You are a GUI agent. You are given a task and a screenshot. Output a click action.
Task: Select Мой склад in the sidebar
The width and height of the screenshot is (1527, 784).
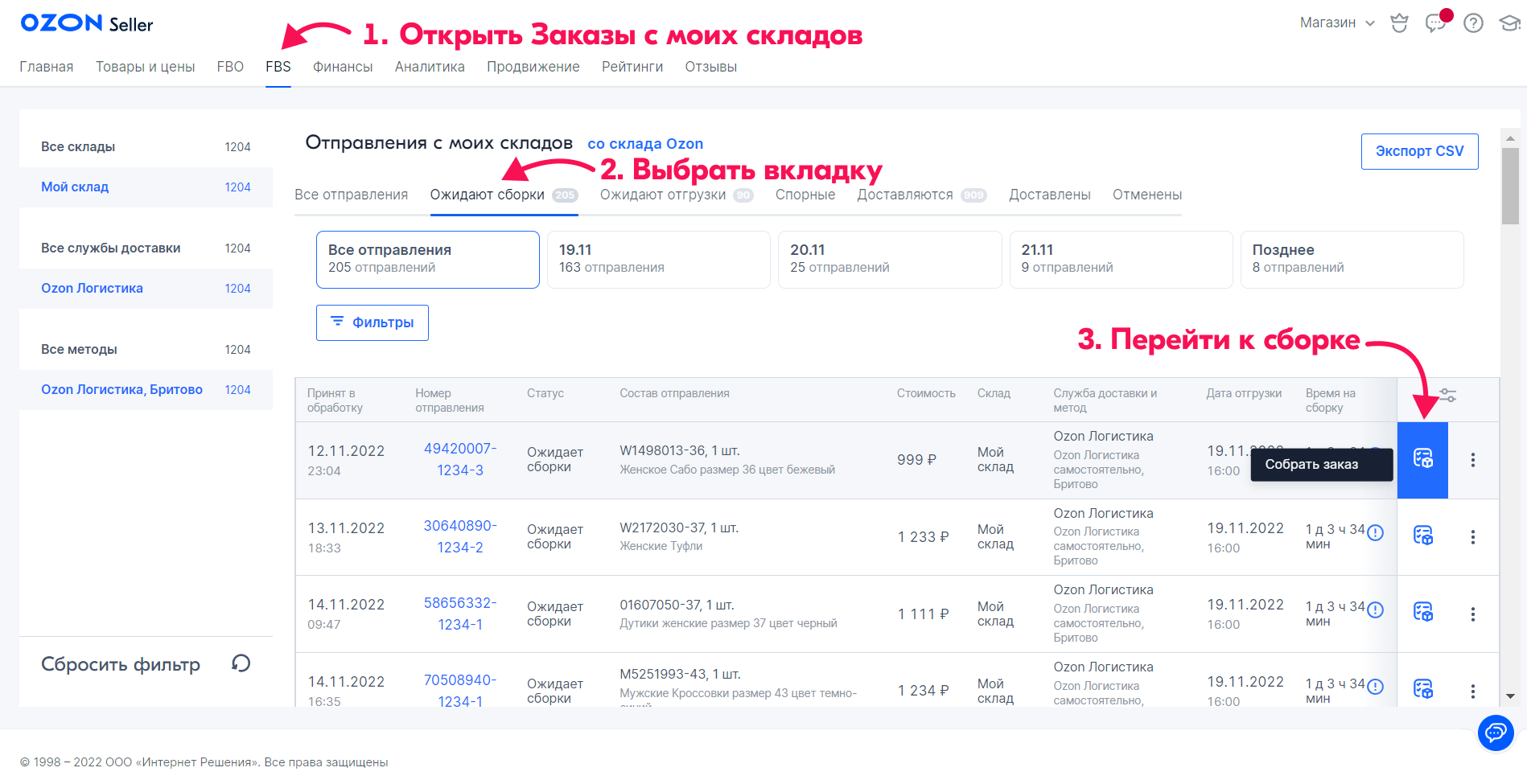[75, 187]
